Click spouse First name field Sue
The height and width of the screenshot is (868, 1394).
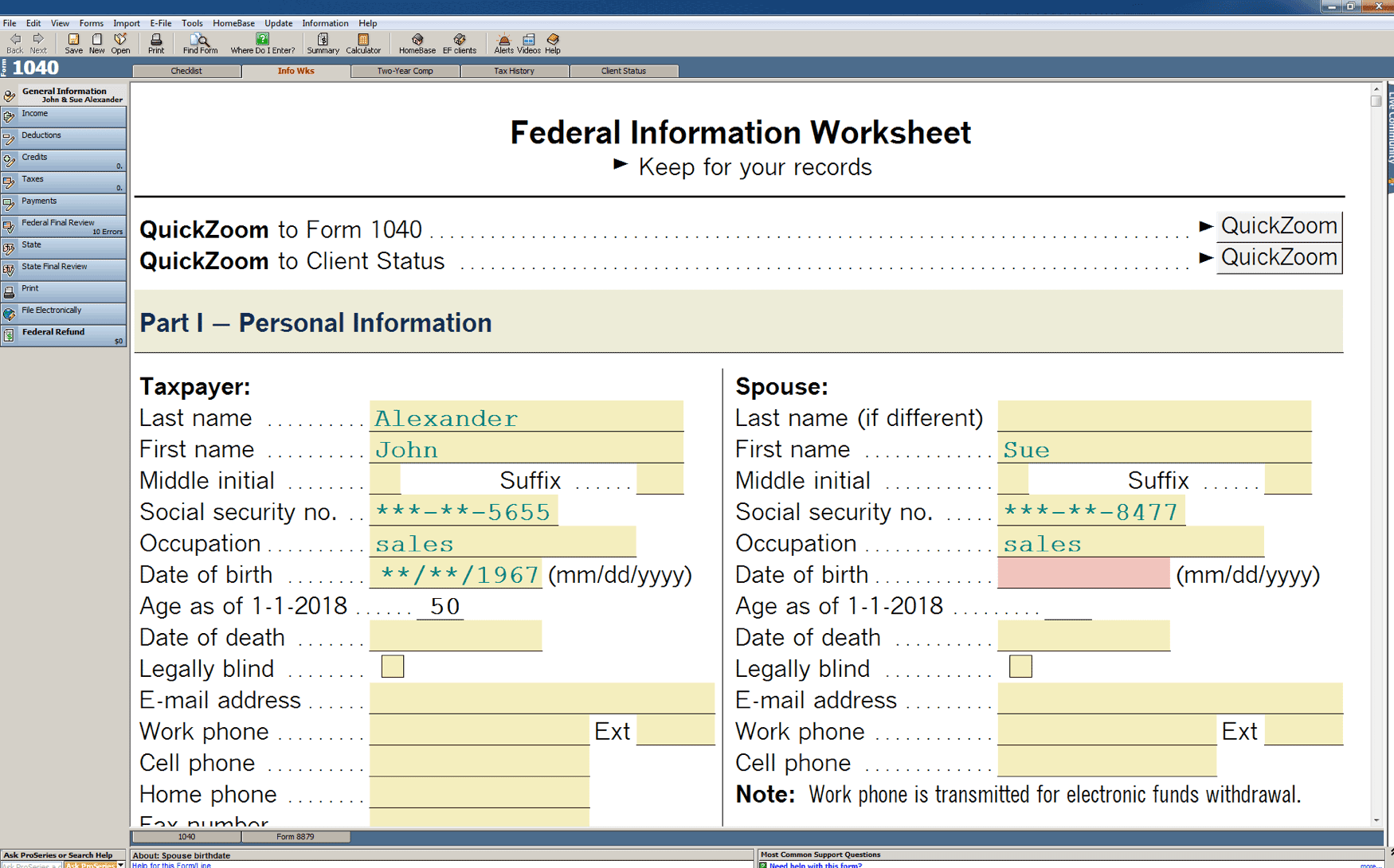(x=1154, y=448)
